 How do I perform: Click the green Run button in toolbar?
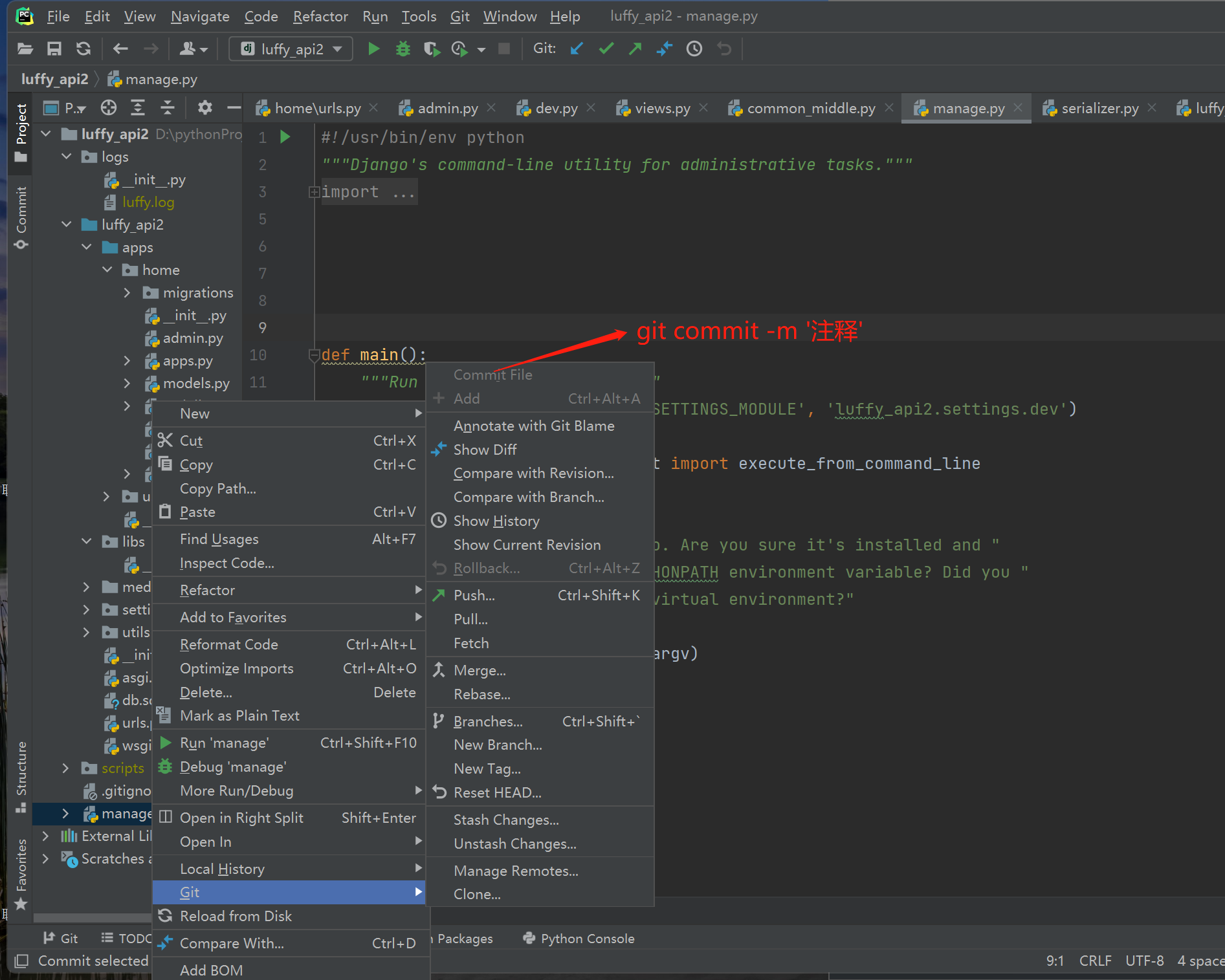click(x=373, y=49)
